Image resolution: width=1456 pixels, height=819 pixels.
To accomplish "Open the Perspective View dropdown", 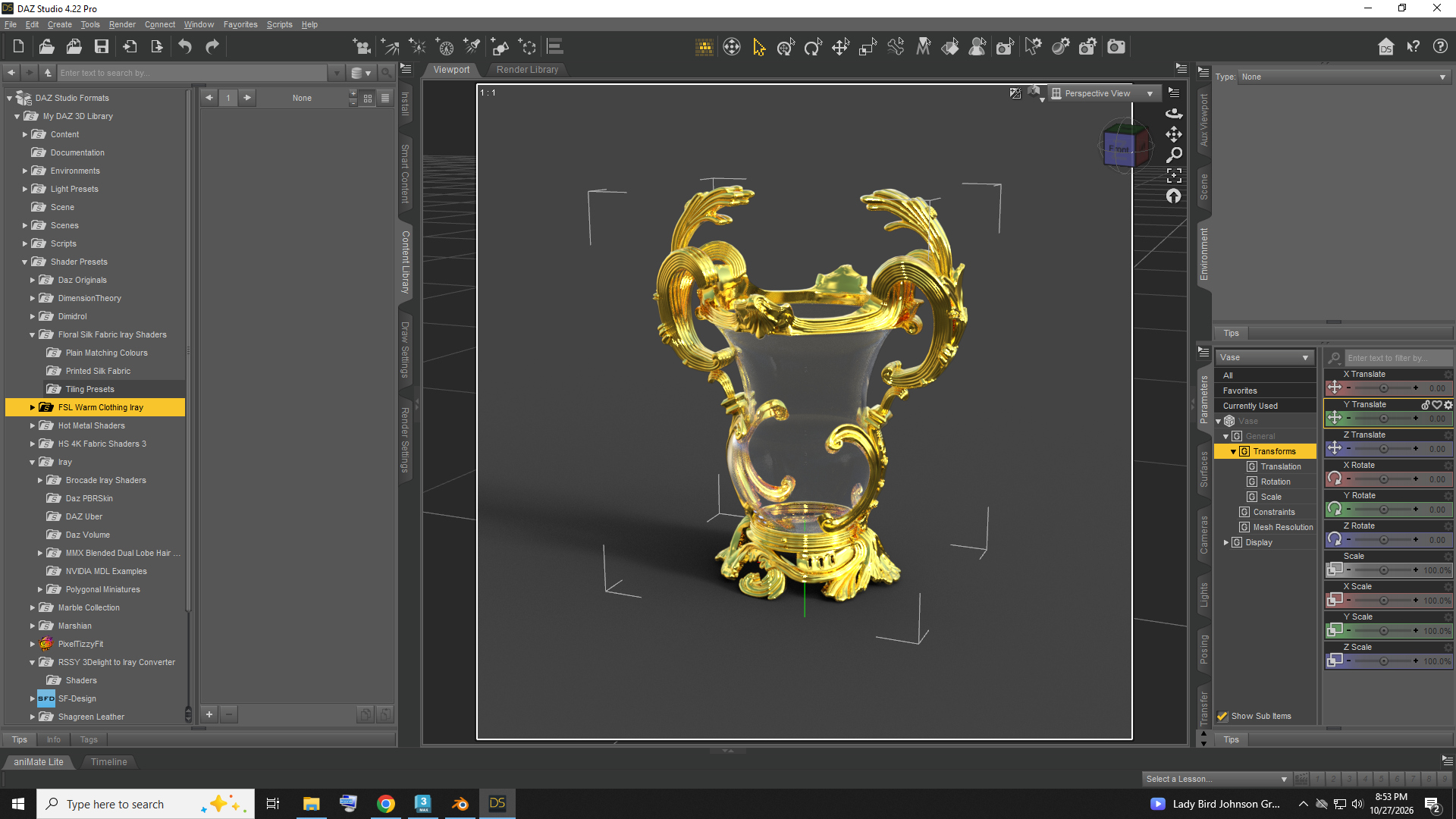I will pyautogui.click(x=1104, y=93).
